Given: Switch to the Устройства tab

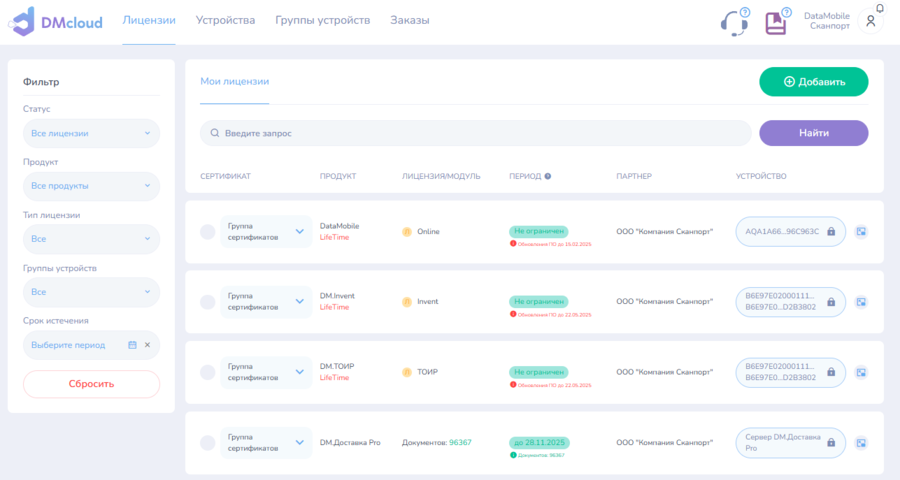Looking at the screenshot, I should tap(225, 20).
